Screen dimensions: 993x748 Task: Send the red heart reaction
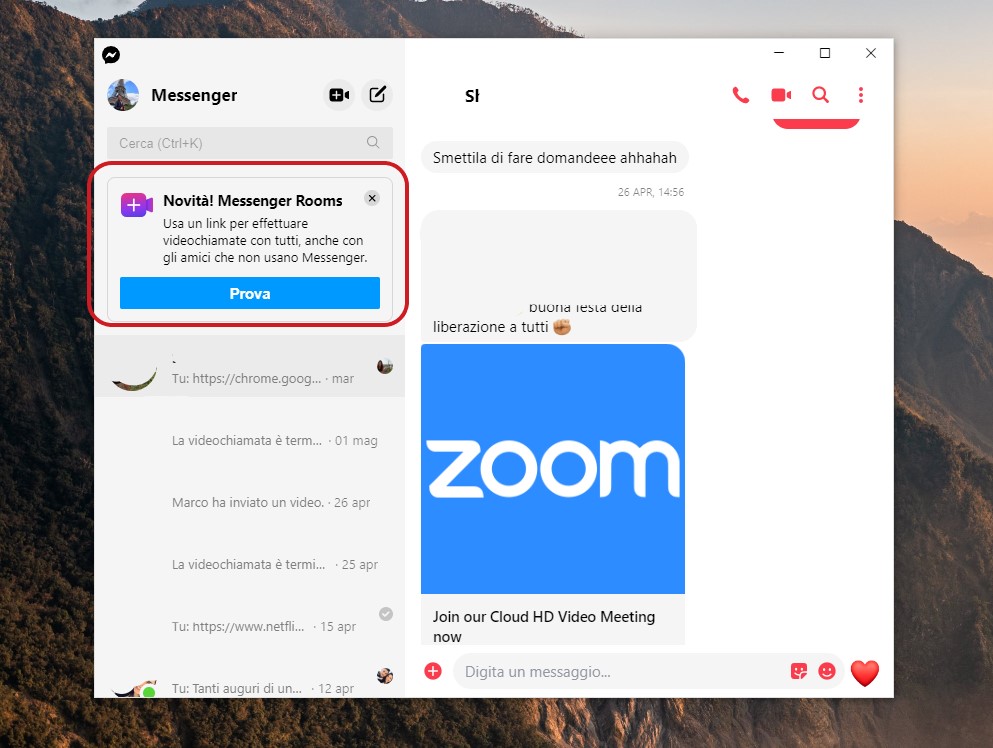(x=864, y=673)
